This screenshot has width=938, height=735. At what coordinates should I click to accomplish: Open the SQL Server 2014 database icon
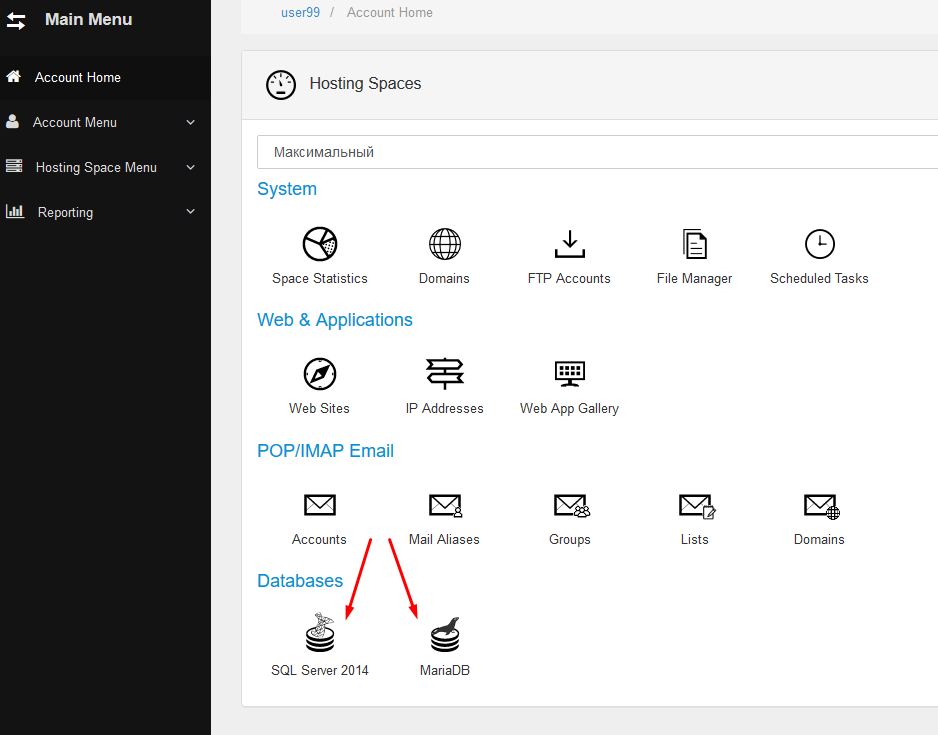pos(320,632)
